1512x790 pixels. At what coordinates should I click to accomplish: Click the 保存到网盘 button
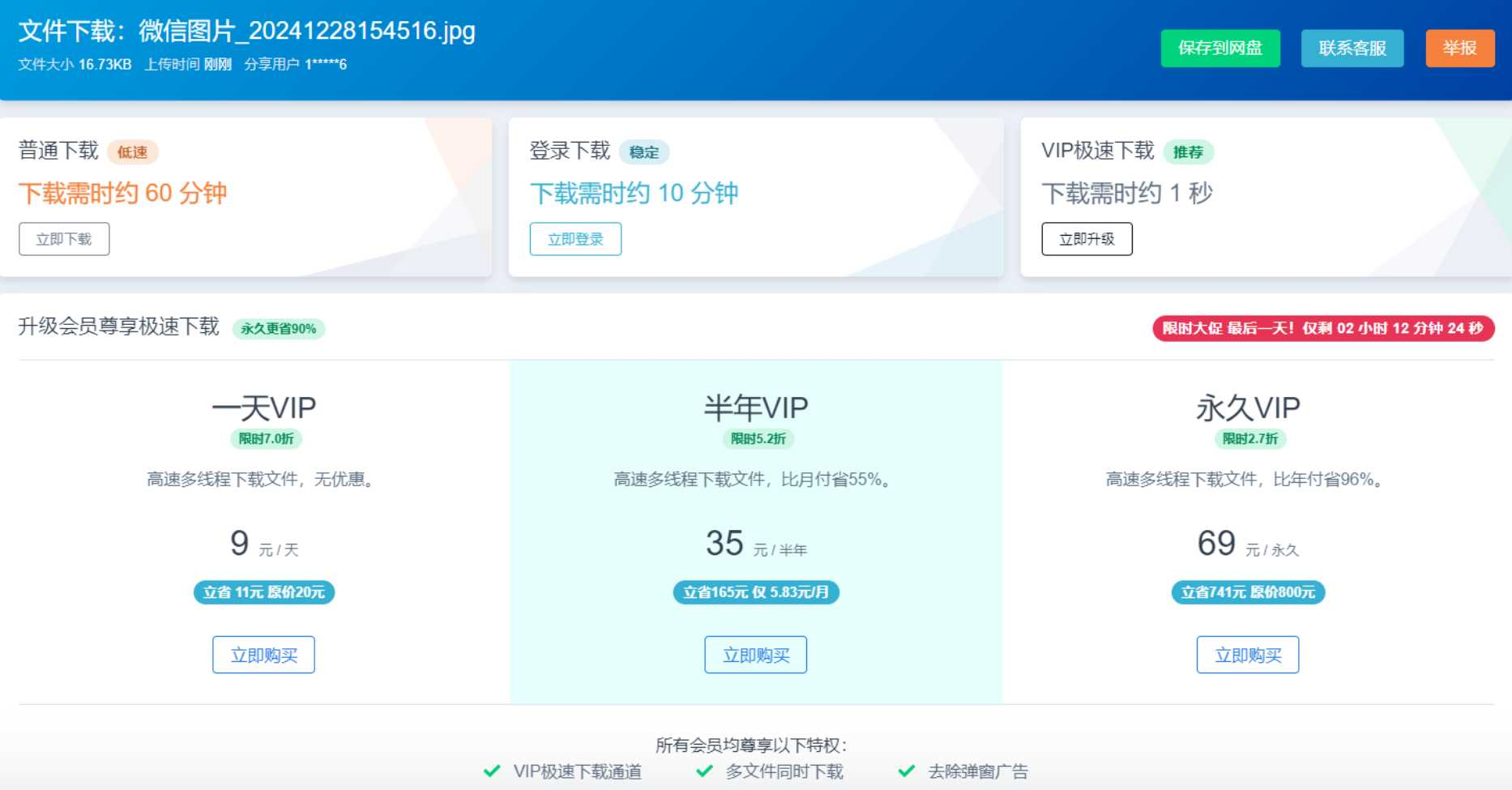(1220, 48)
